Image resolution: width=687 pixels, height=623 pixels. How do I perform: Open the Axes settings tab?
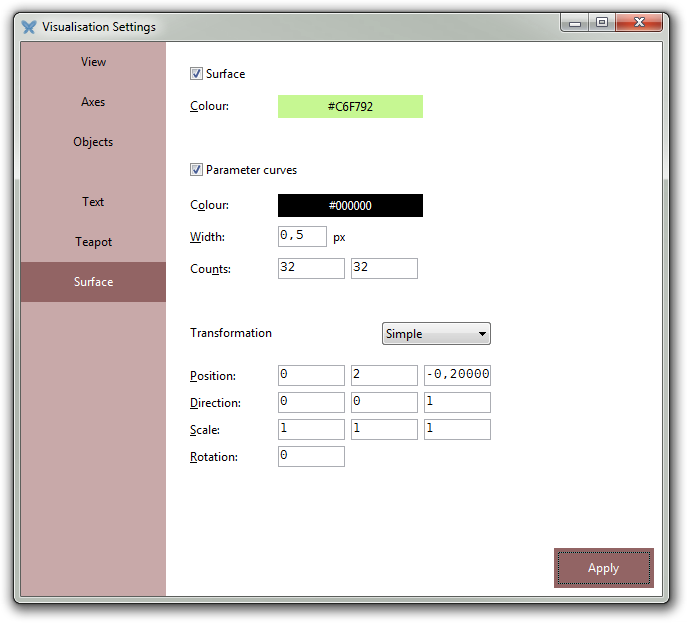pyautogui.click(x=93, y=102)
